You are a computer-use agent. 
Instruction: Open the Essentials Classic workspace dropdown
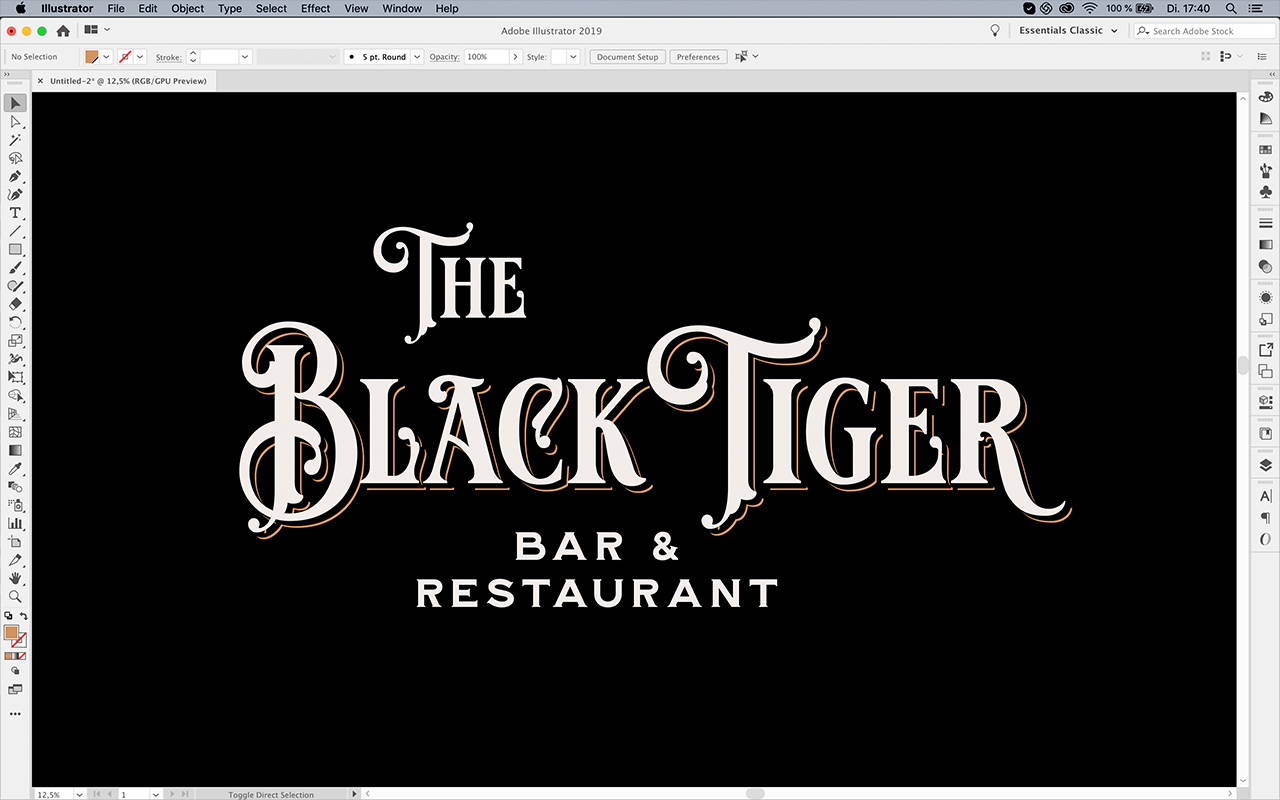point(1068,31)
